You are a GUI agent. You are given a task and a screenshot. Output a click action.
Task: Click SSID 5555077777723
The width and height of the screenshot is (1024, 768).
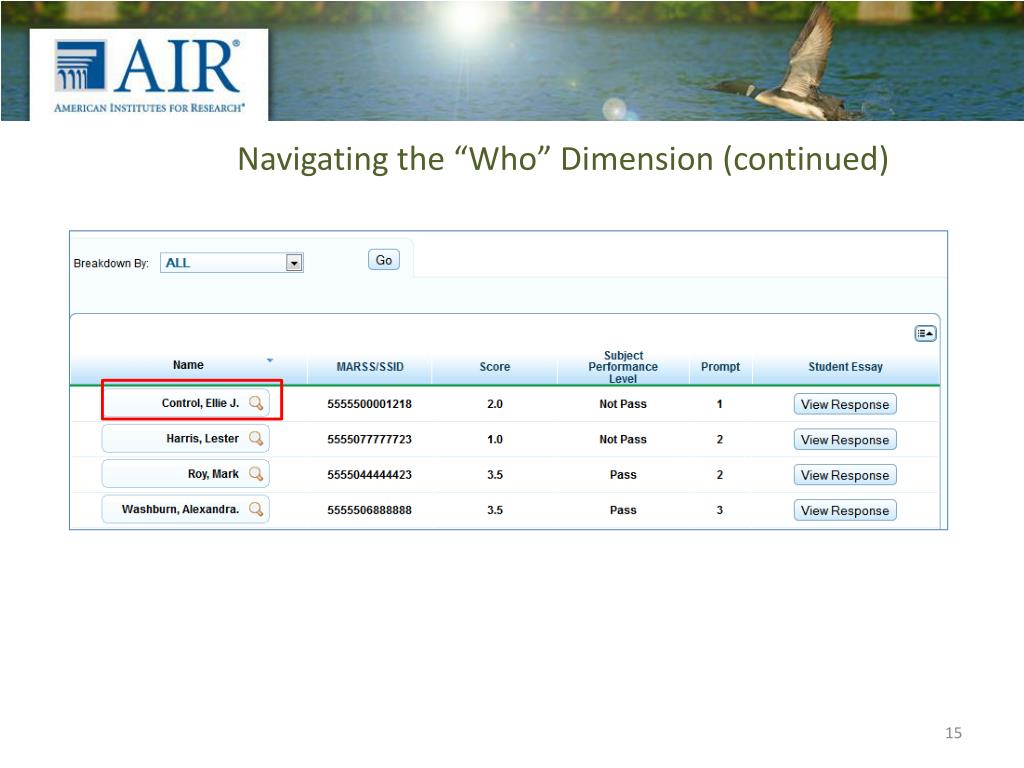(x=370, y=439)
